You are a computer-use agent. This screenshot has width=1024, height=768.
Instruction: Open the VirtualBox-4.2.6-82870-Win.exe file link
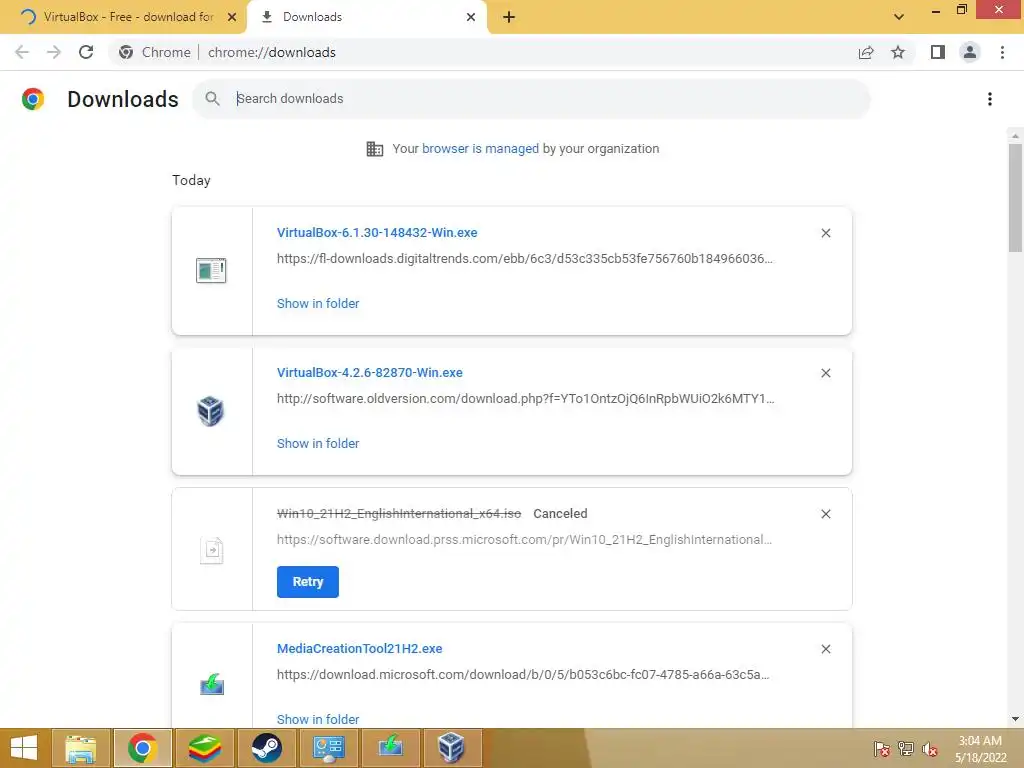click(x=370, y=372)
